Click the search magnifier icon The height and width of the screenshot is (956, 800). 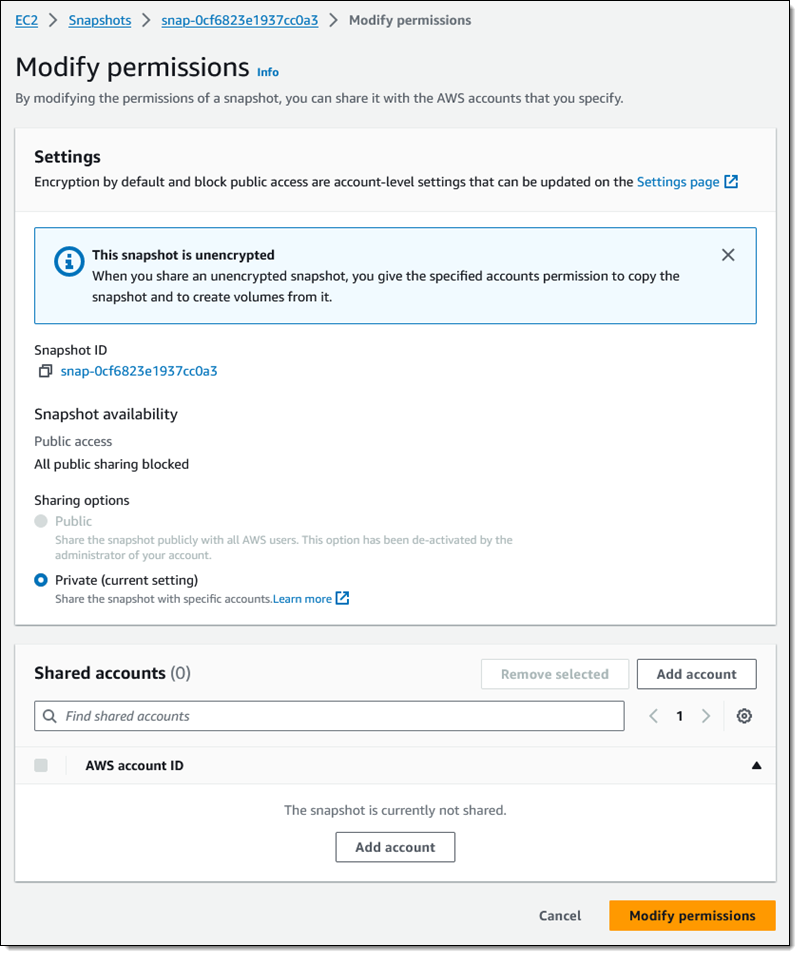(50, 716)
